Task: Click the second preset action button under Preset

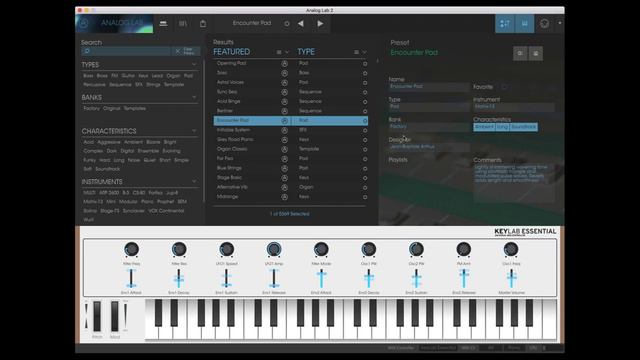Action: click(536, 53)
